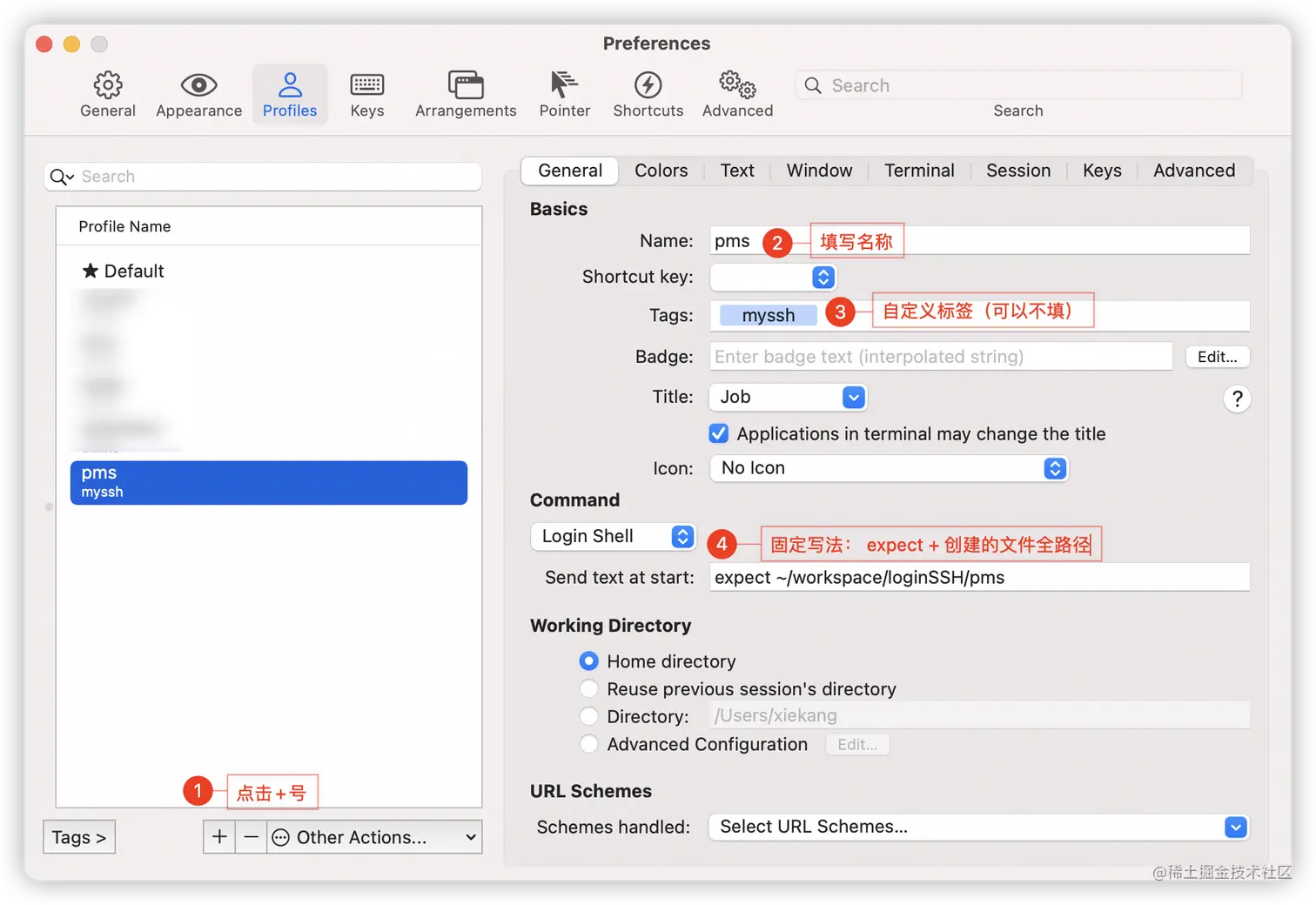
Task: Click the question mark help button
Action: 1237,399
